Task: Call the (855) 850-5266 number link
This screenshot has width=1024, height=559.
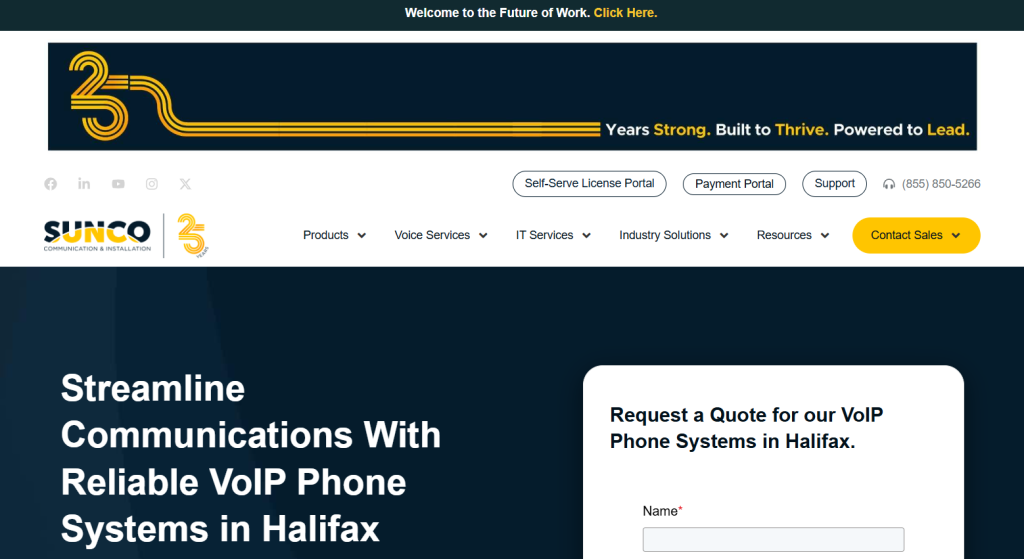Action: coord(941,184)
